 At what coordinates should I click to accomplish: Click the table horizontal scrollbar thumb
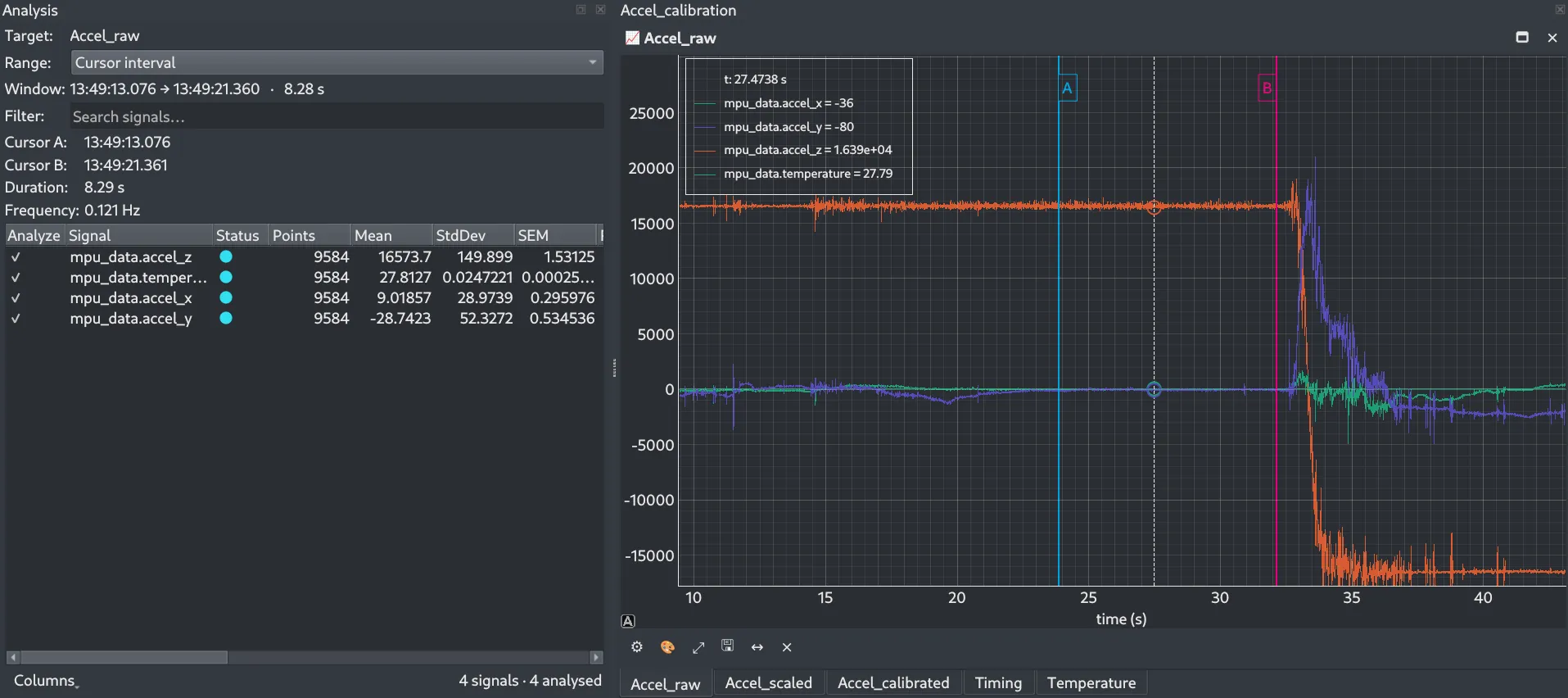coord(124,658)
